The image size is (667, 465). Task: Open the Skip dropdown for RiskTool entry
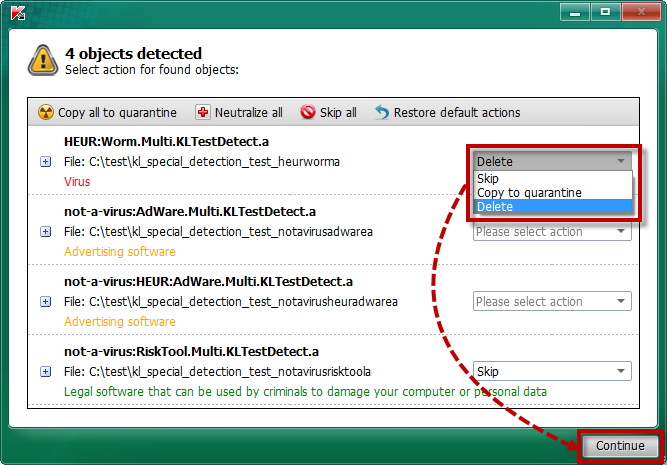coord(552,371)
